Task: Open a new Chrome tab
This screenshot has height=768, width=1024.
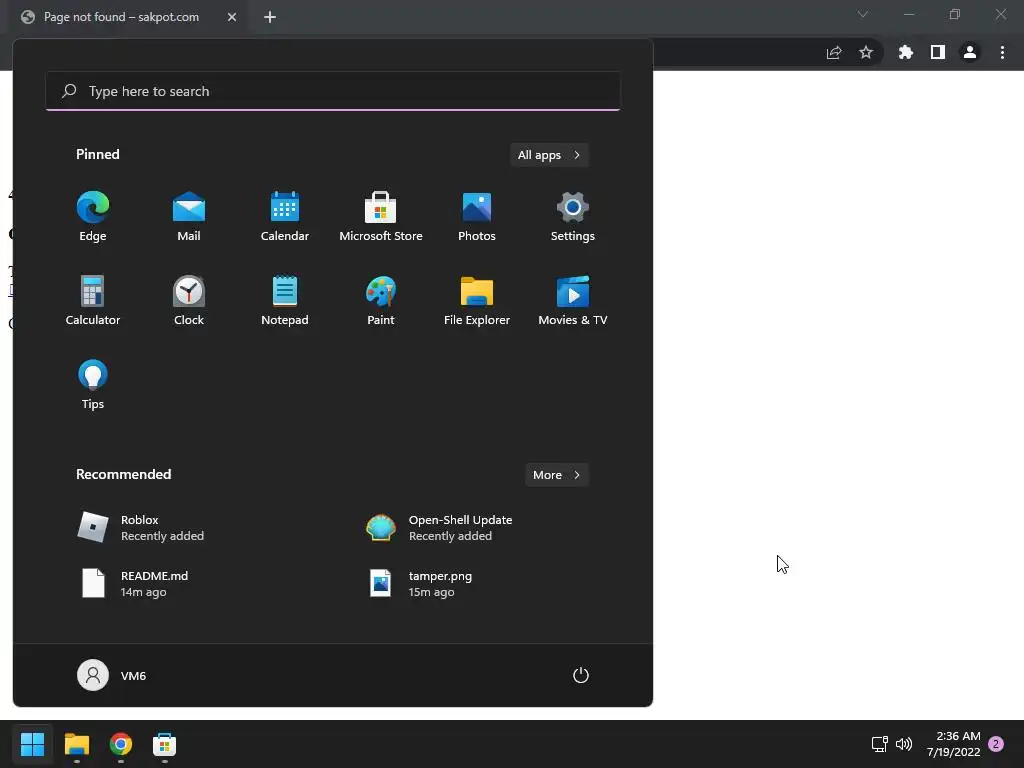Action: click(270, 17)
